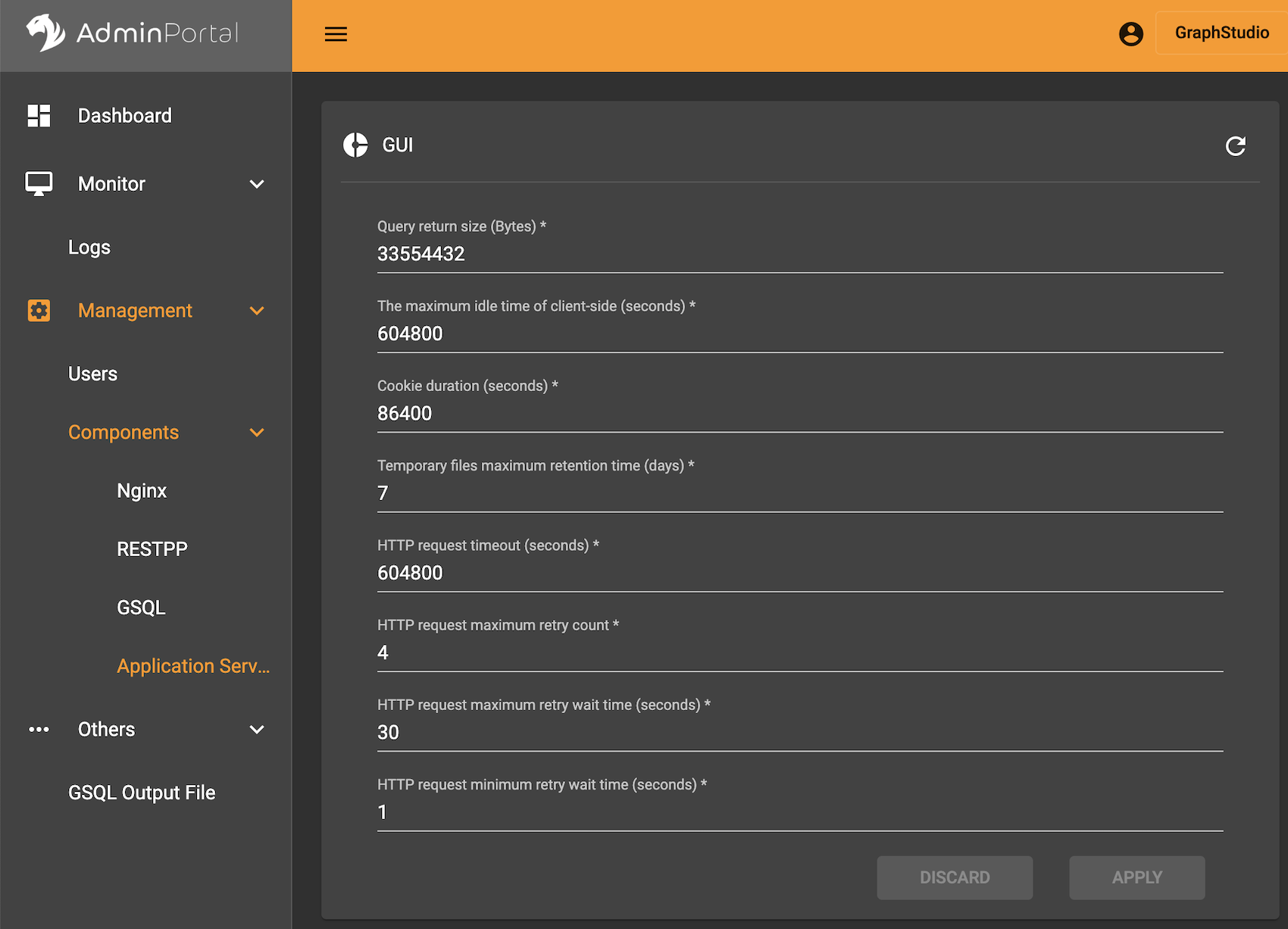Edit HTTP minimum retry wait time field
This screenshot has width=1288, height=929.
click(800, 812)
